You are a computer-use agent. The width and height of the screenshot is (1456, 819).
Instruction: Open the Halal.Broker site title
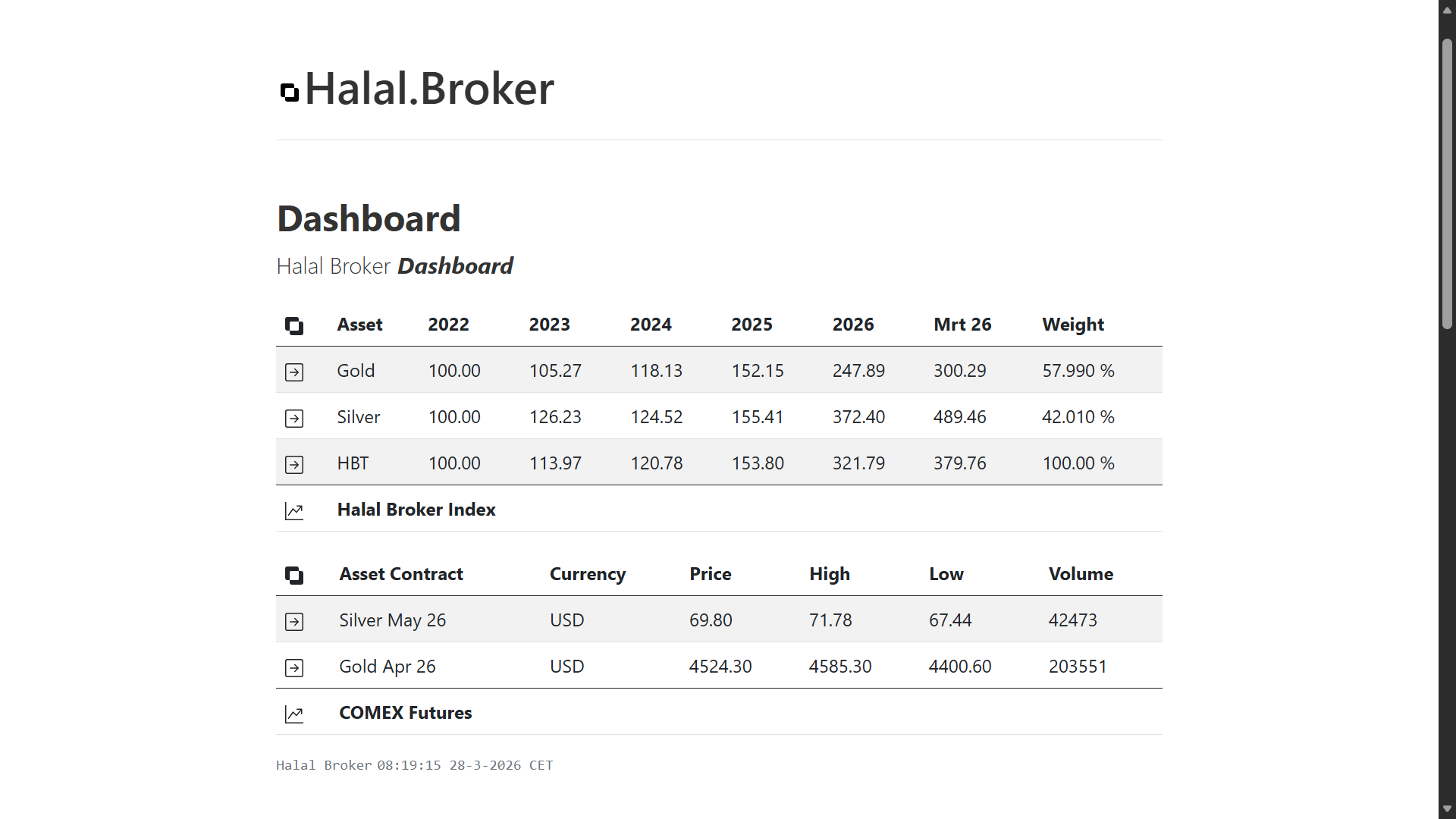point(429,89)
